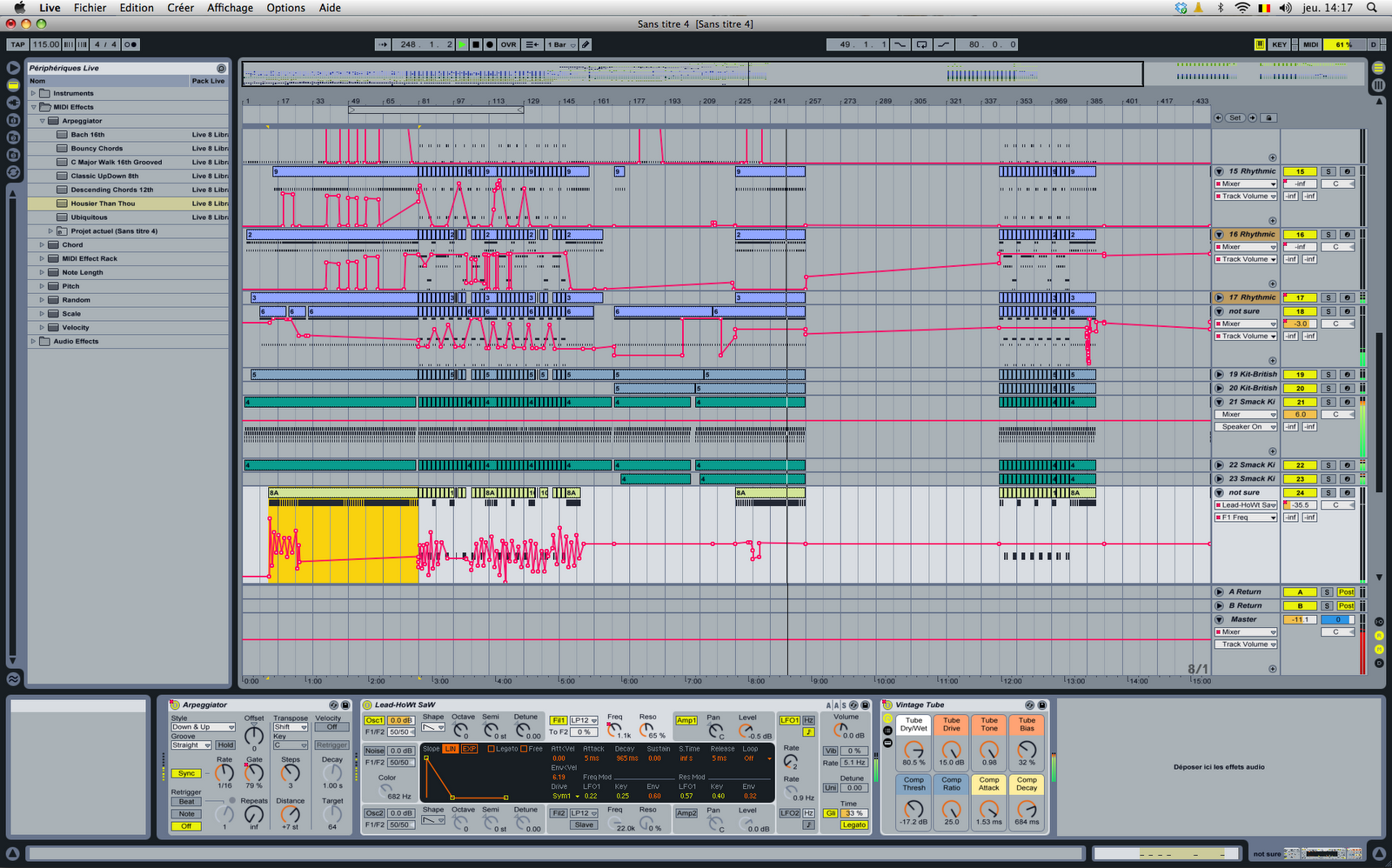
Task: Open Lead-HoWt Saw device chooser
Action: coord(1246,505)
